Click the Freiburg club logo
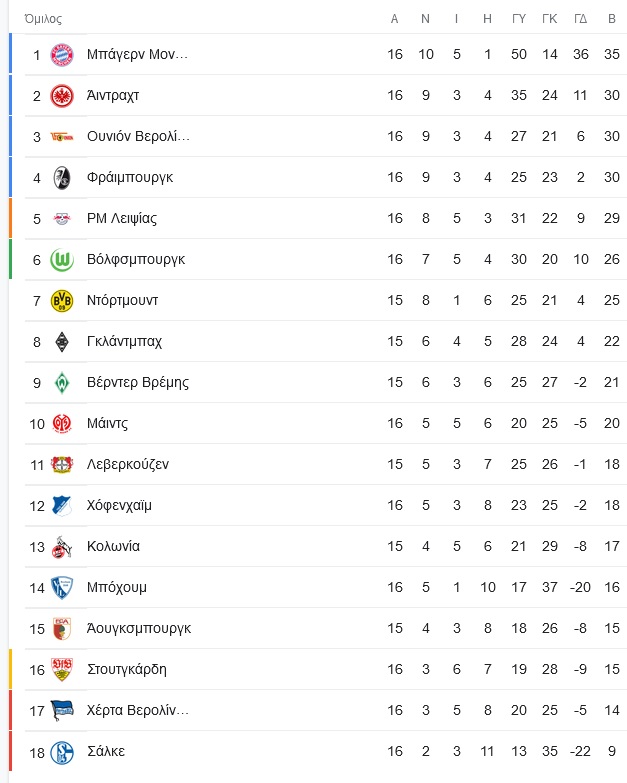627x783 pixels. click(62, 178)
